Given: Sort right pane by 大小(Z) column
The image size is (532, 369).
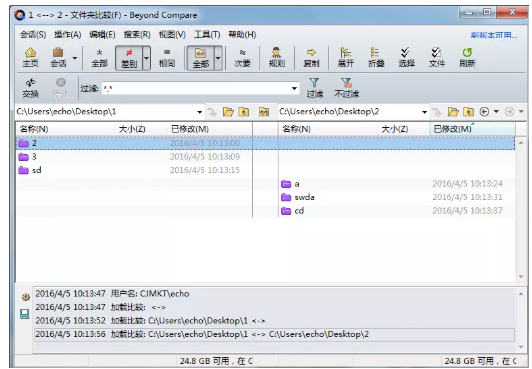Looking at the screenshot, I should (403, 129).
